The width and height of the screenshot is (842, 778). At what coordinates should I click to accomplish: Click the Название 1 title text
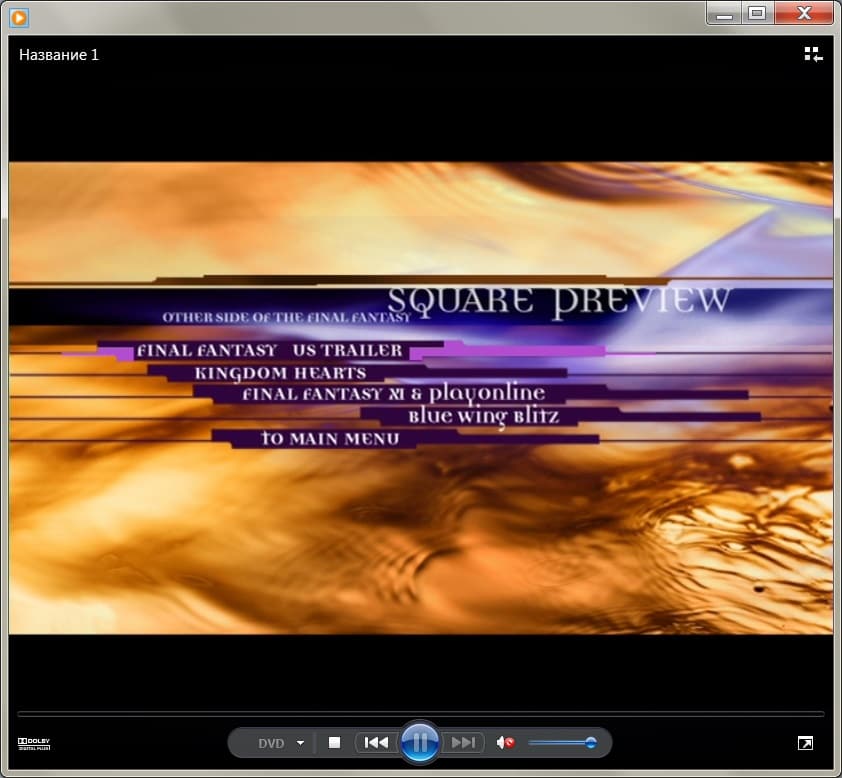[x=59, y=55]
